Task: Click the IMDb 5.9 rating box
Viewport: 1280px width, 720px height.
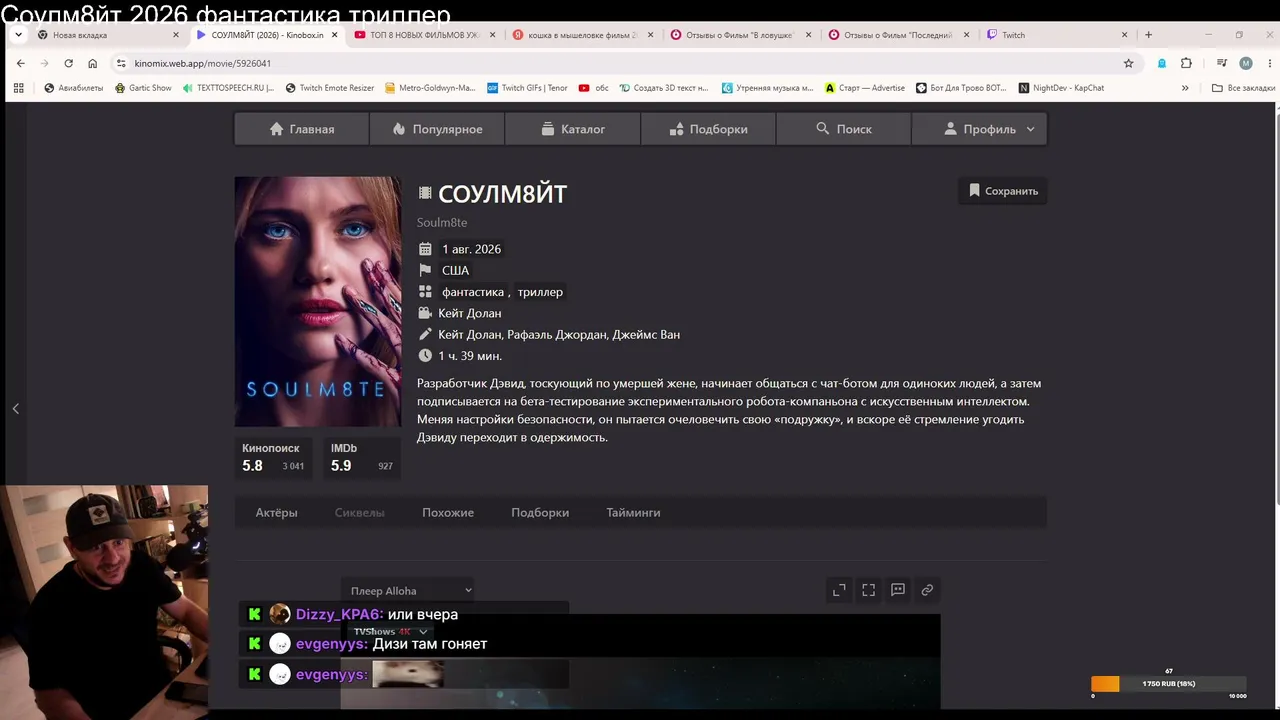Action: 362,458
